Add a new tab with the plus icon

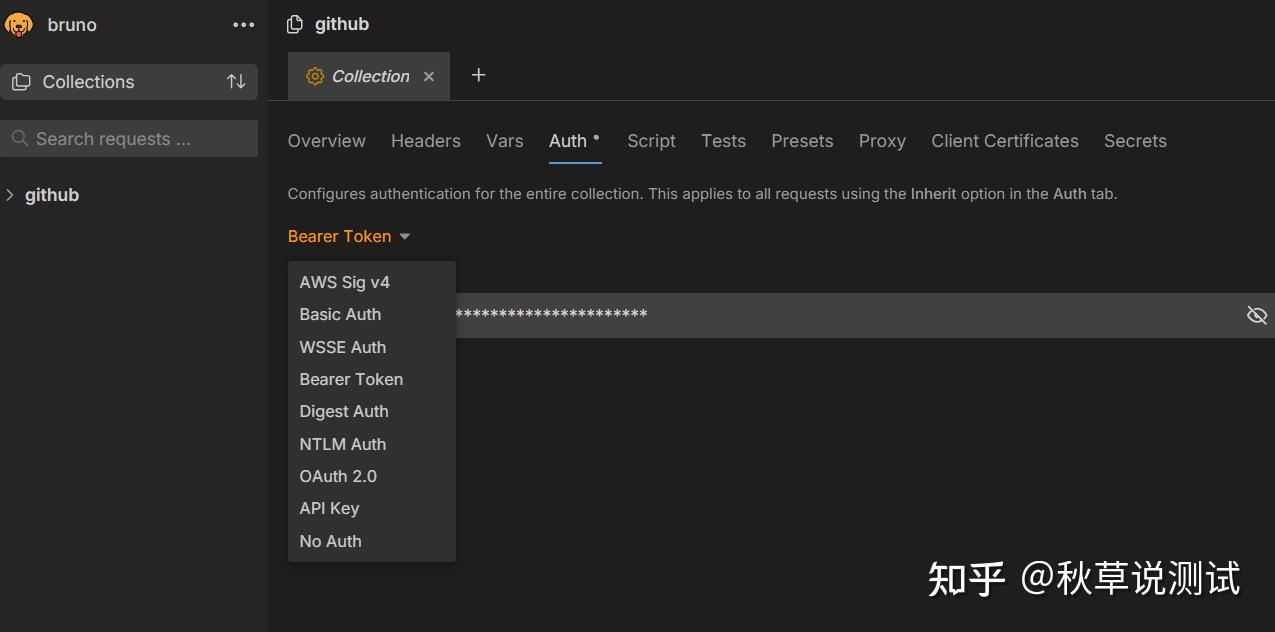(478, 75)
